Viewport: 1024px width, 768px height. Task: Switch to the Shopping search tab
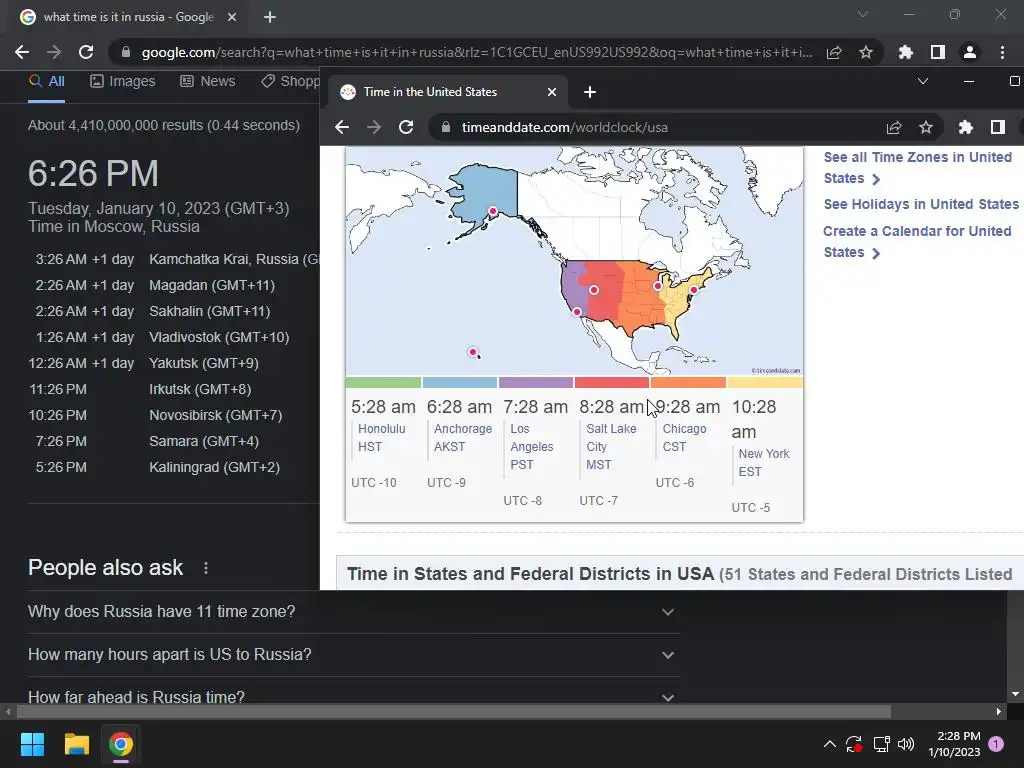click(291, 81)
